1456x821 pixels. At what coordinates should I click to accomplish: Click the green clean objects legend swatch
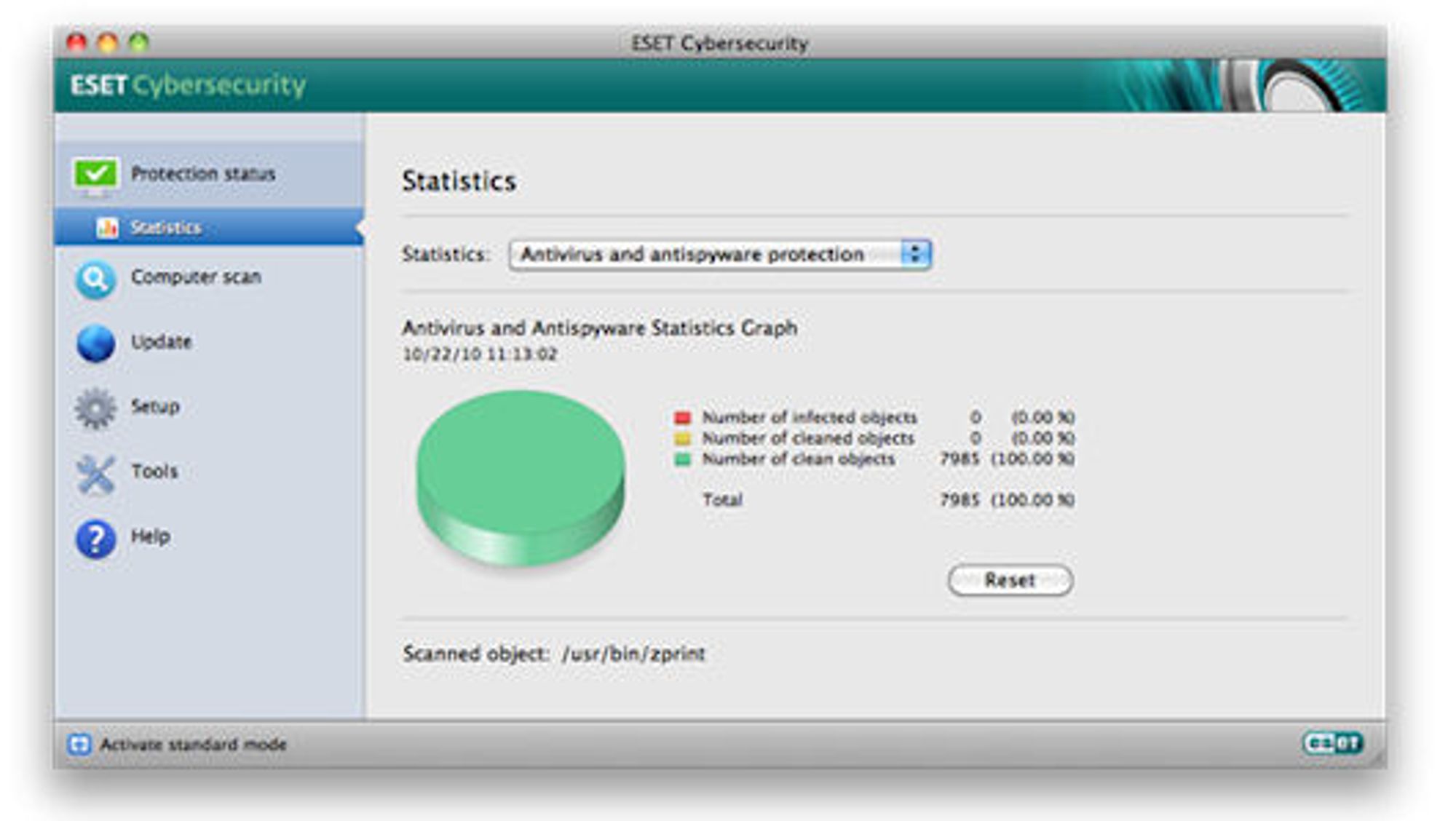click(682, 459)
